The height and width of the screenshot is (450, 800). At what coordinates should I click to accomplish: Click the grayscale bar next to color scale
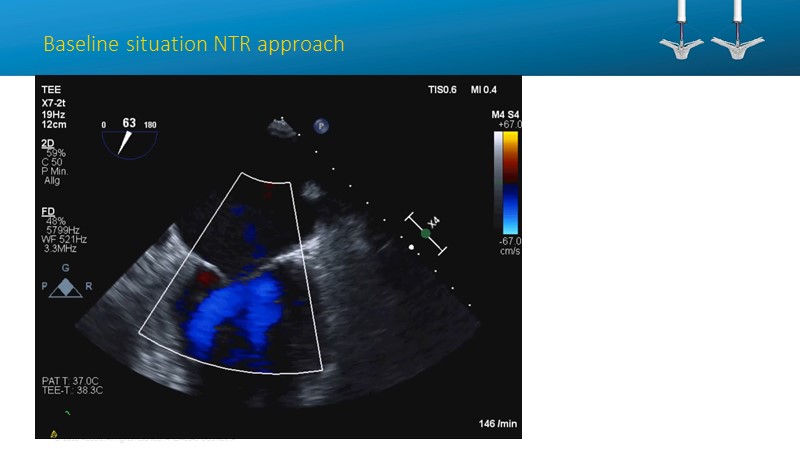(x=498, y=181)
